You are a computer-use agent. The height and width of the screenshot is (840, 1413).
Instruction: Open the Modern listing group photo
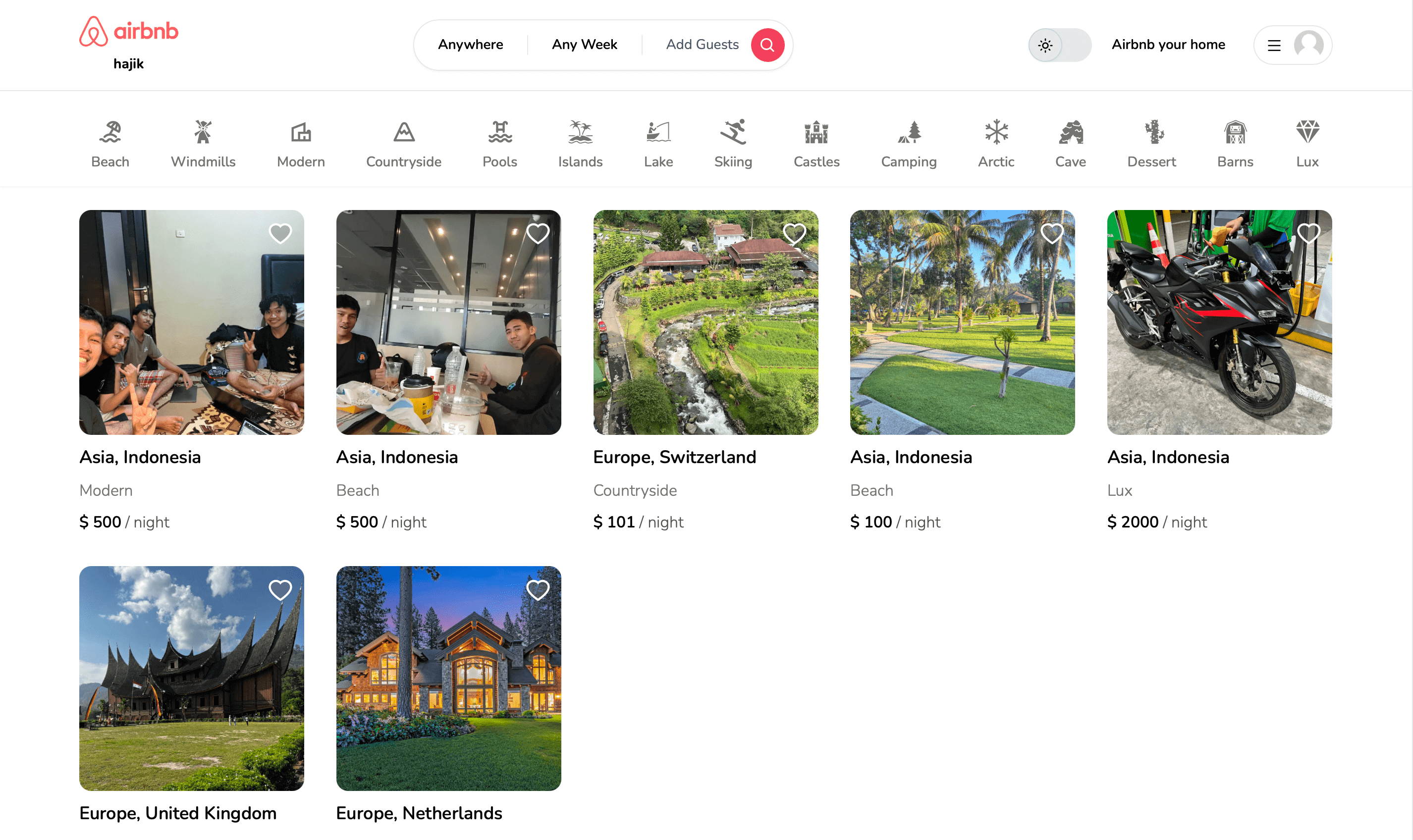click(191, 322)
